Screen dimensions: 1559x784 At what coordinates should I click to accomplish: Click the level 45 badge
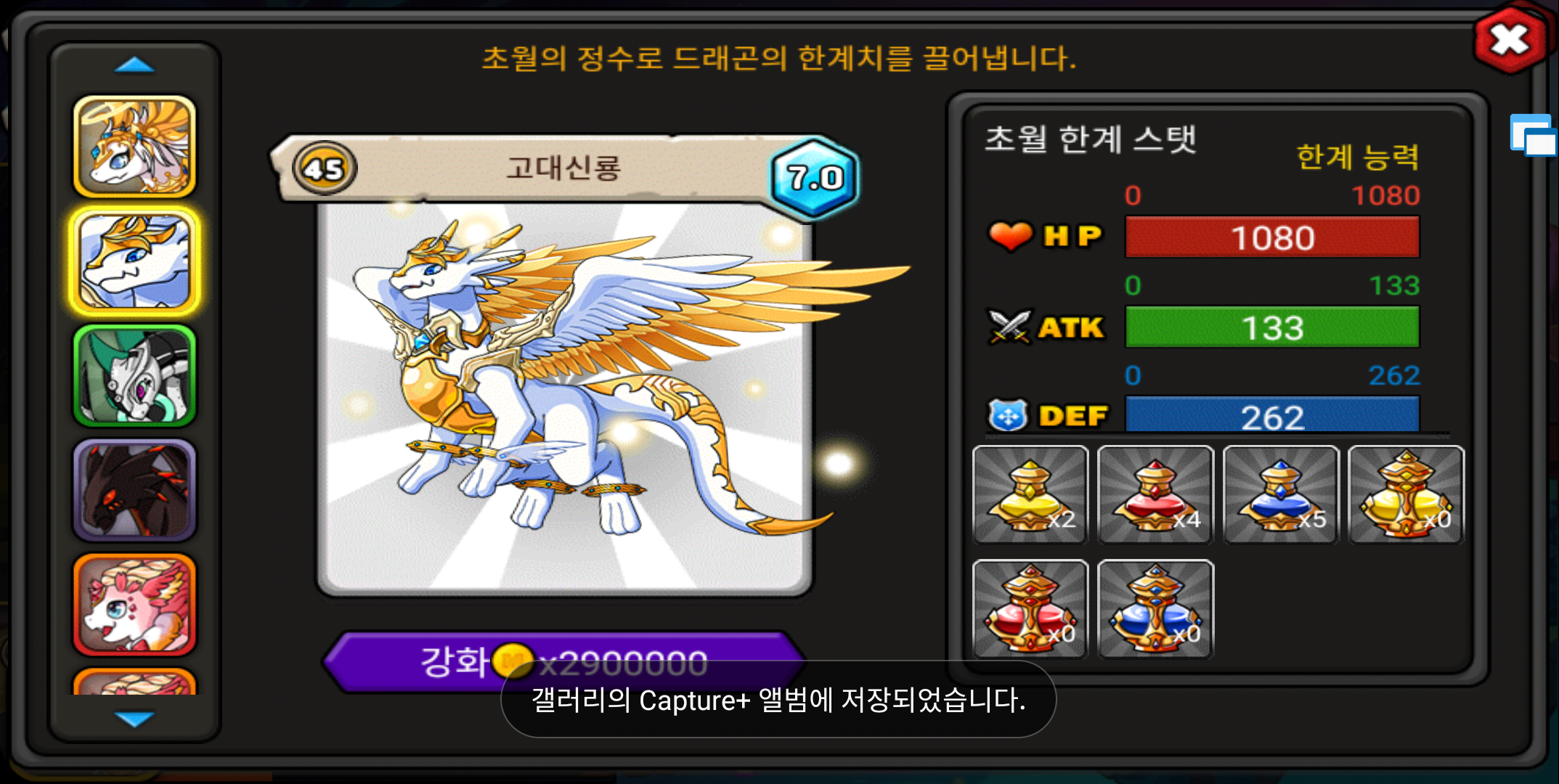[324, 168]
